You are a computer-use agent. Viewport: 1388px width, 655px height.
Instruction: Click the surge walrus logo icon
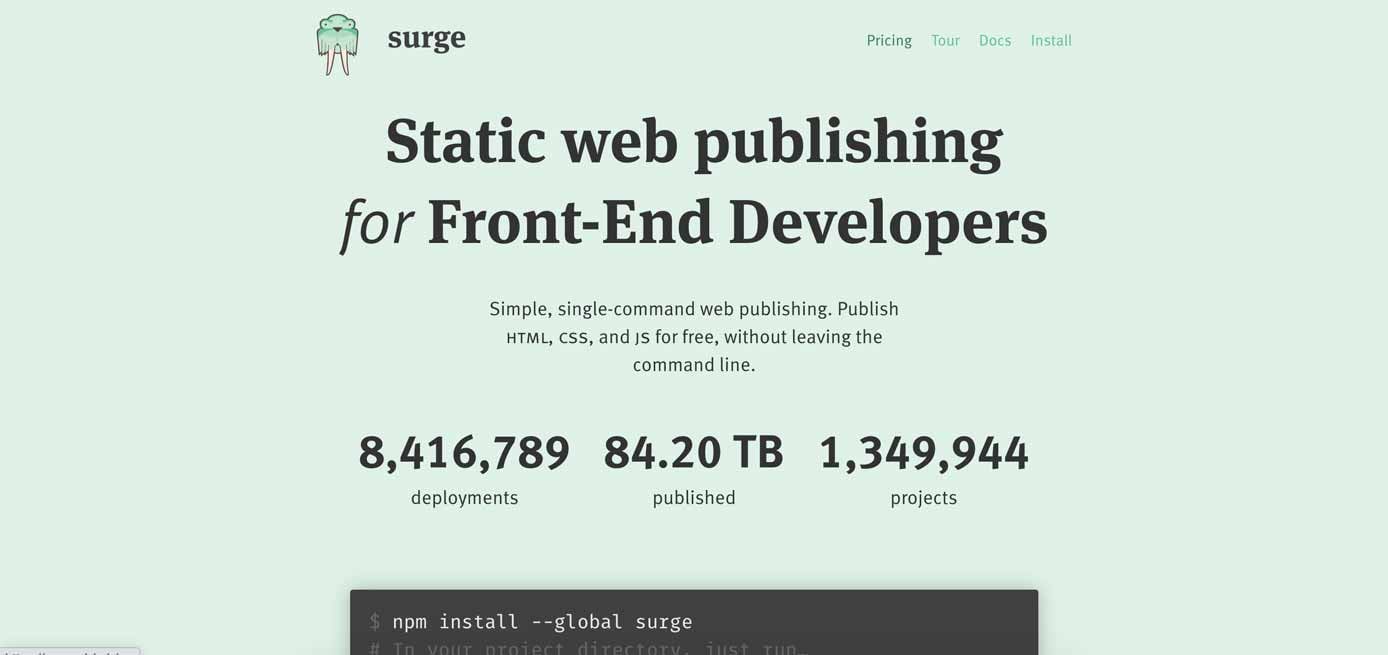(x=336, y=41)
